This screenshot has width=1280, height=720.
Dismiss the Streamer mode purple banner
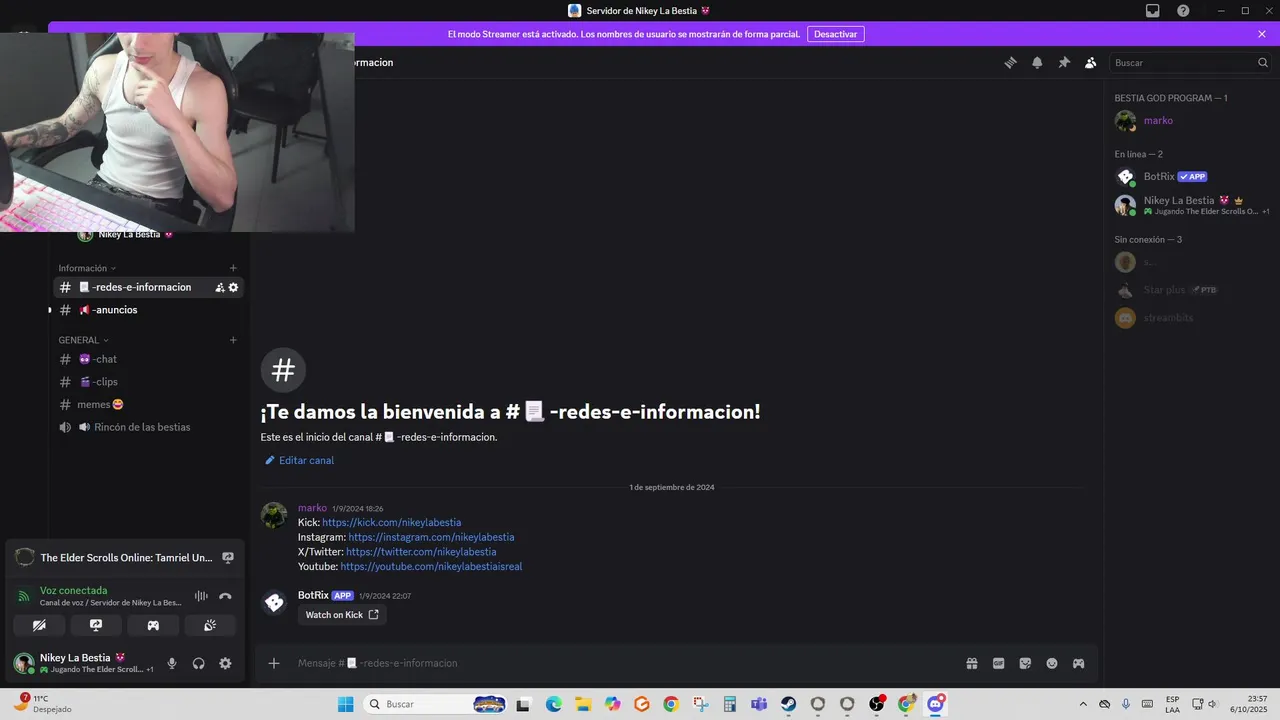pyautogui.click(x=1262, y=34)
